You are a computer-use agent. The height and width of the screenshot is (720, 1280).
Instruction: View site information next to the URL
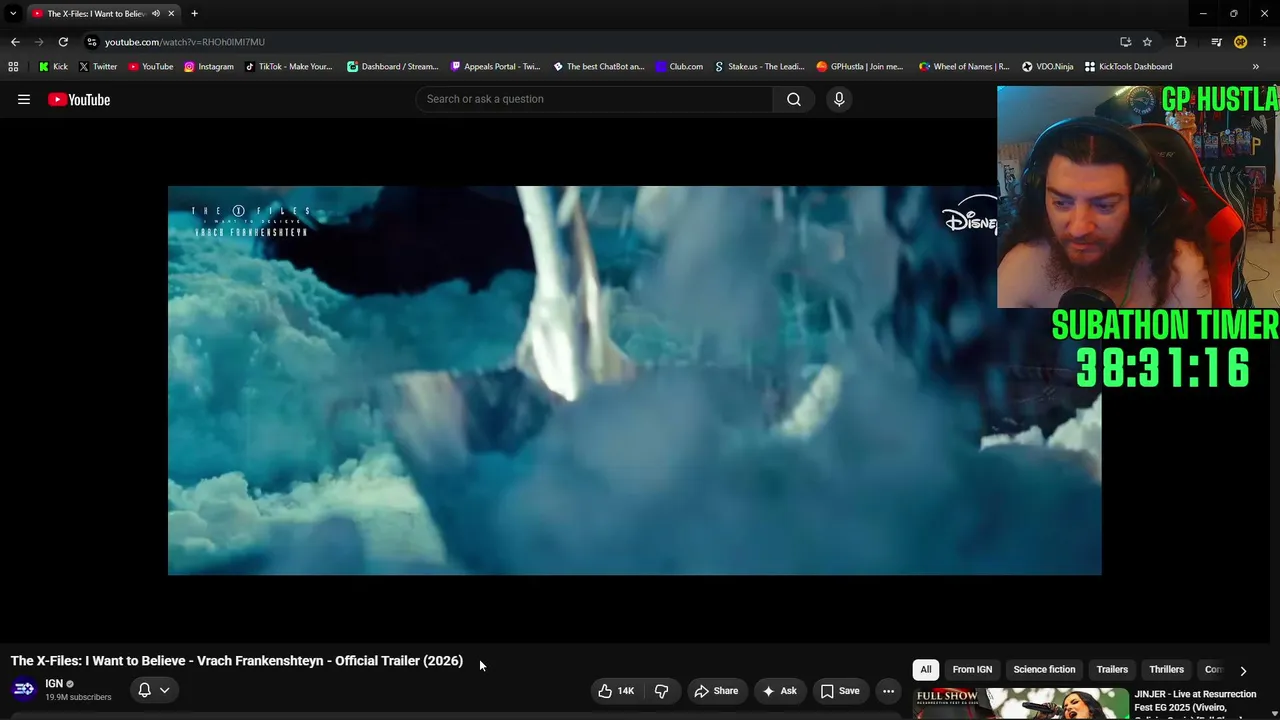pyautogui.click(x=91, y=42)
